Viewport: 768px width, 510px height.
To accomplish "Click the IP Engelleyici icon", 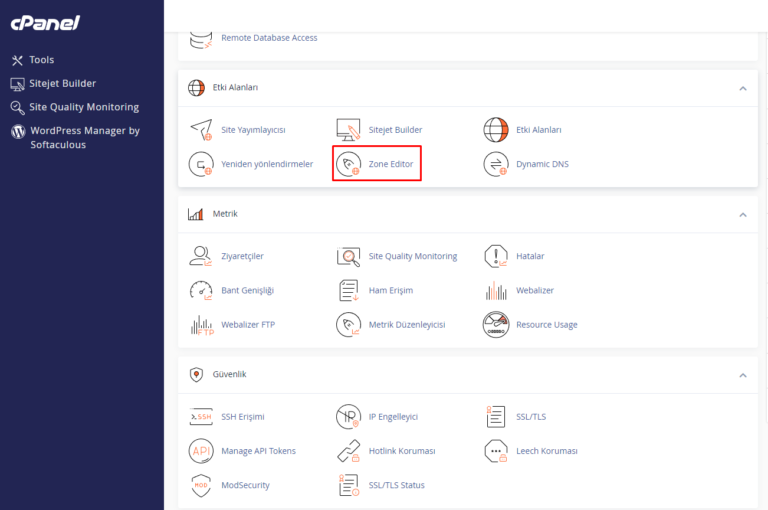I will 348,417.
